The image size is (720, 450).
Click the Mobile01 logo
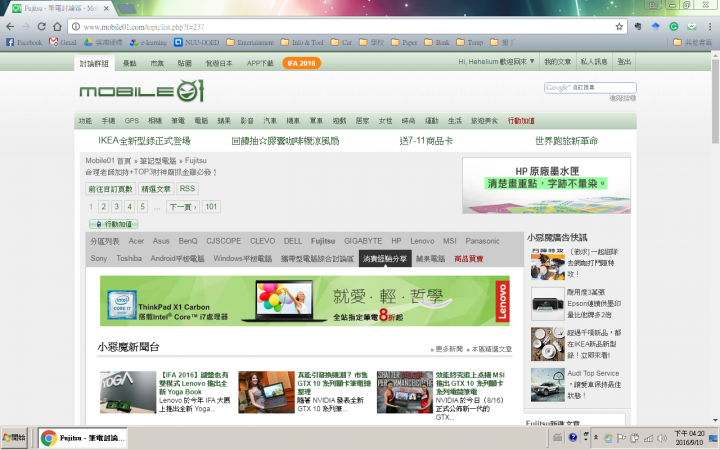point(141,91)
